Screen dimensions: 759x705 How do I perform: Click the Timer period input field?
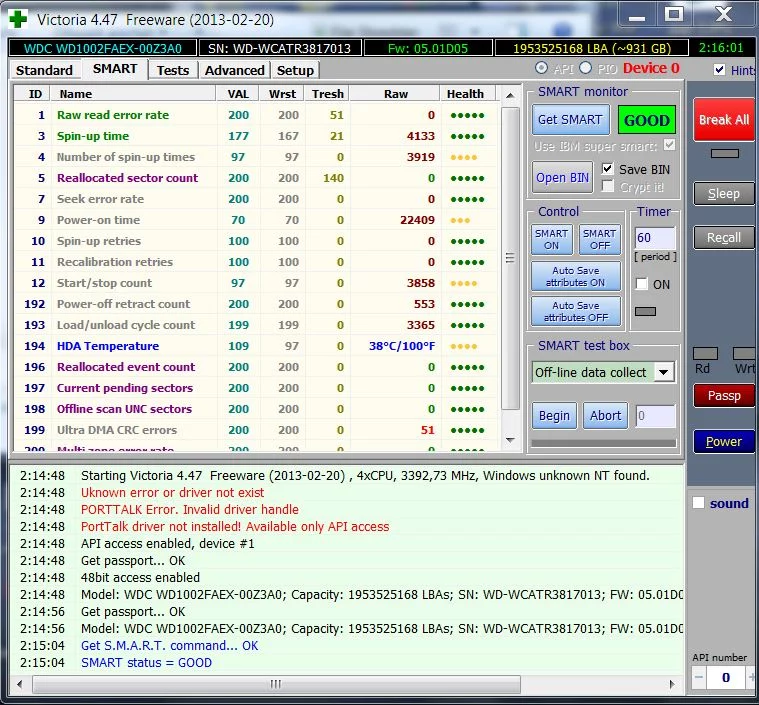click(655, 238)
